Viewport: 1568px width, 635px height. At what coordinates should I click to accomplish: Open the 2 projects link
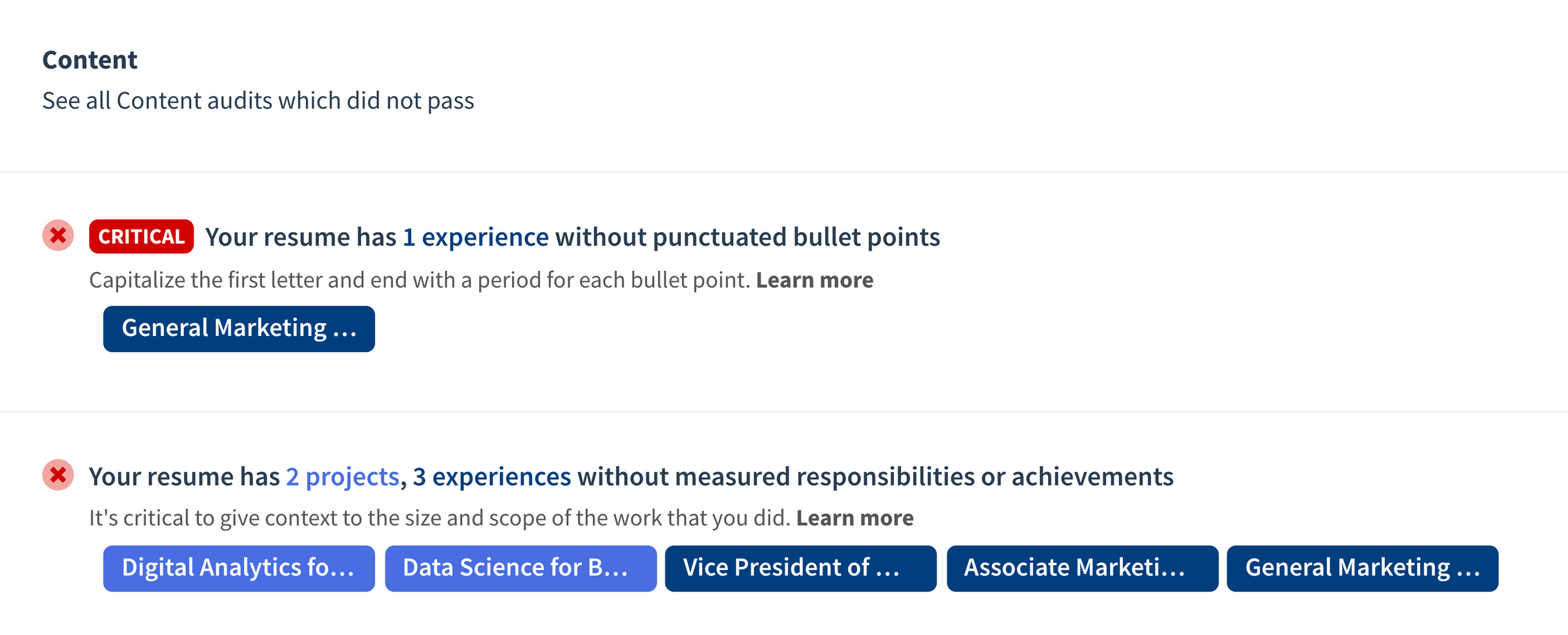pyautogui.click(x=342, y=477)
